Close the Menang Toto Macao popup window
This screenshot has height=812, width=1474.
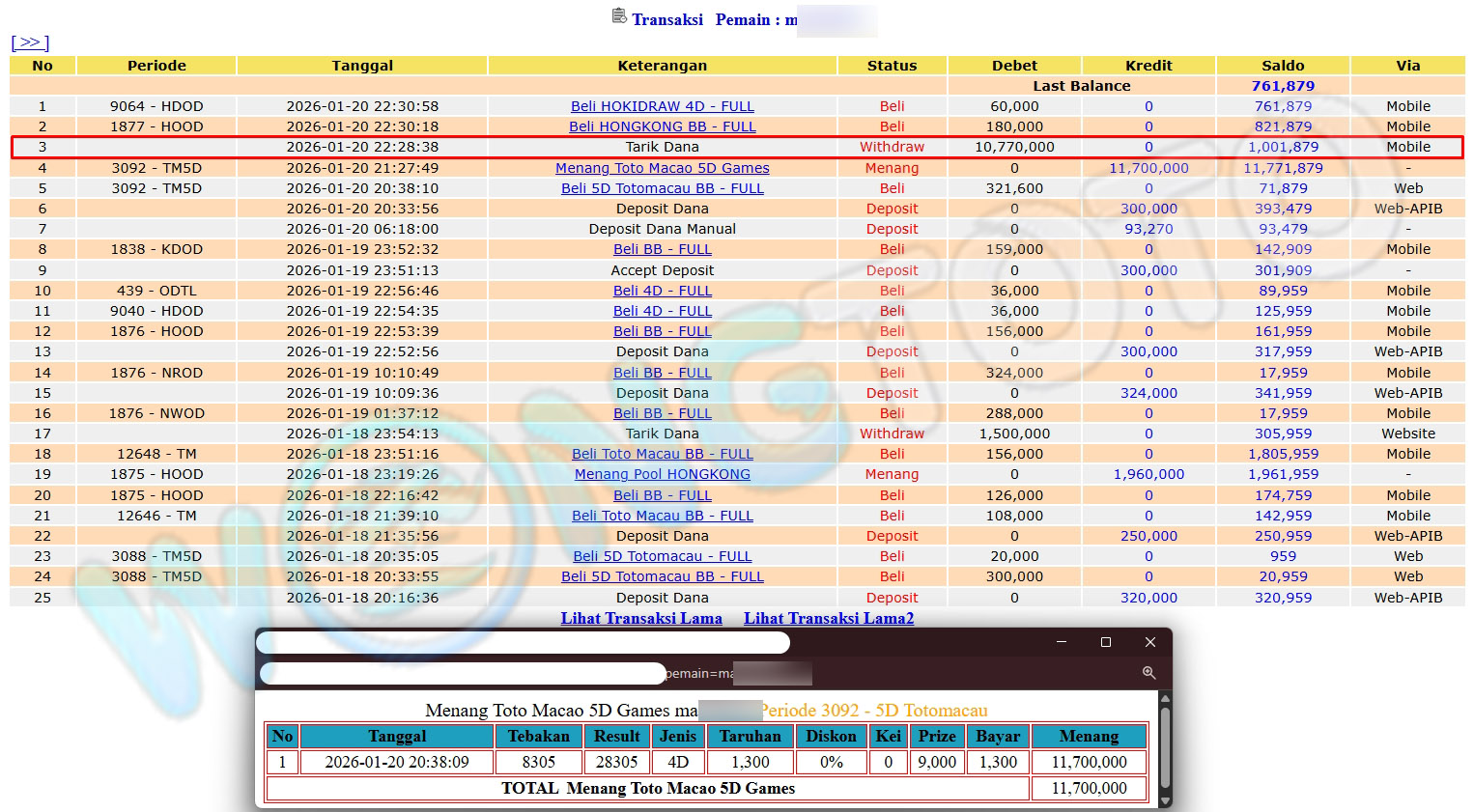tap(1149, 642)
